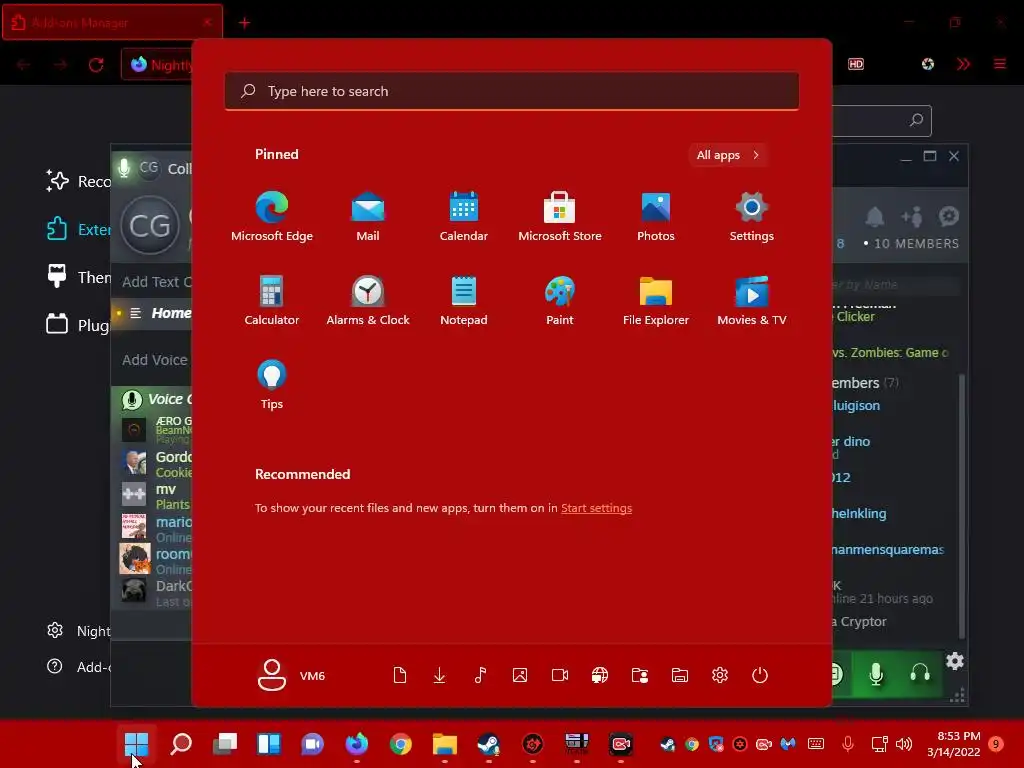Click the CG group avatar
Viewport: 1024px width, 768px height.
150,226
